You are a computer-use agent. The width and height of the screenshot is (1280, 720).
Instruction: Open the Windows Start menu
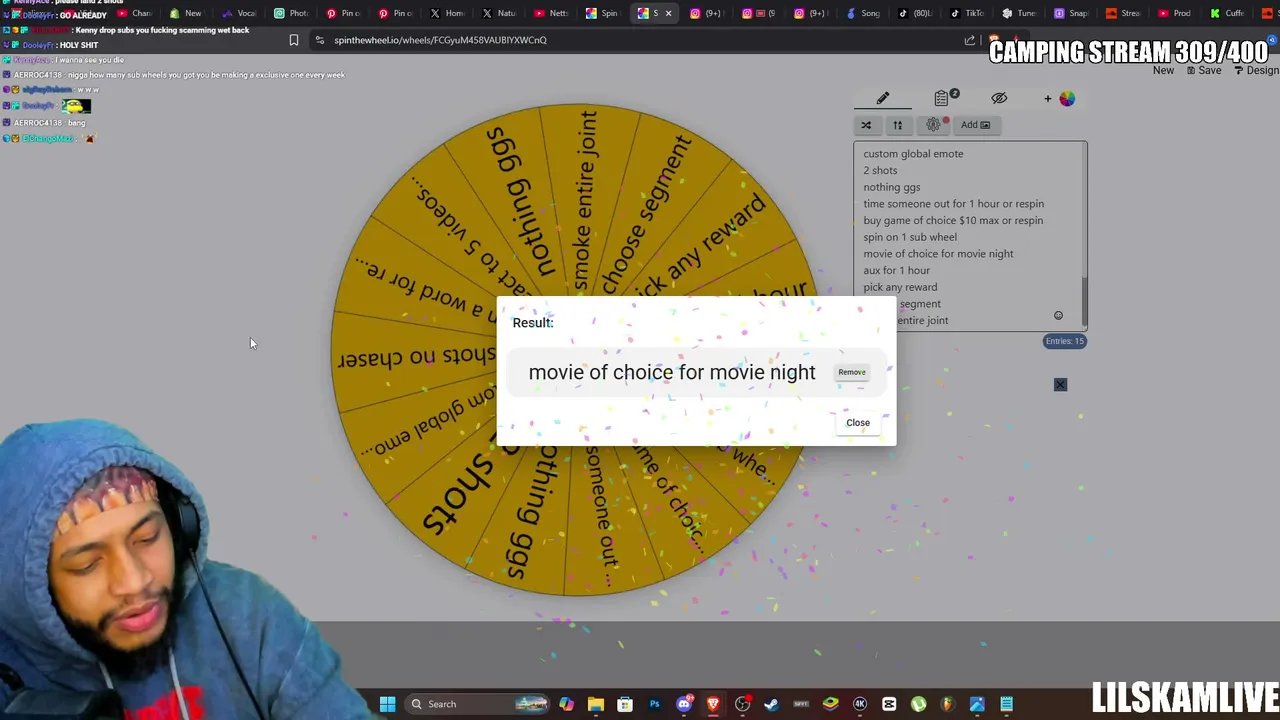point(387,704)
